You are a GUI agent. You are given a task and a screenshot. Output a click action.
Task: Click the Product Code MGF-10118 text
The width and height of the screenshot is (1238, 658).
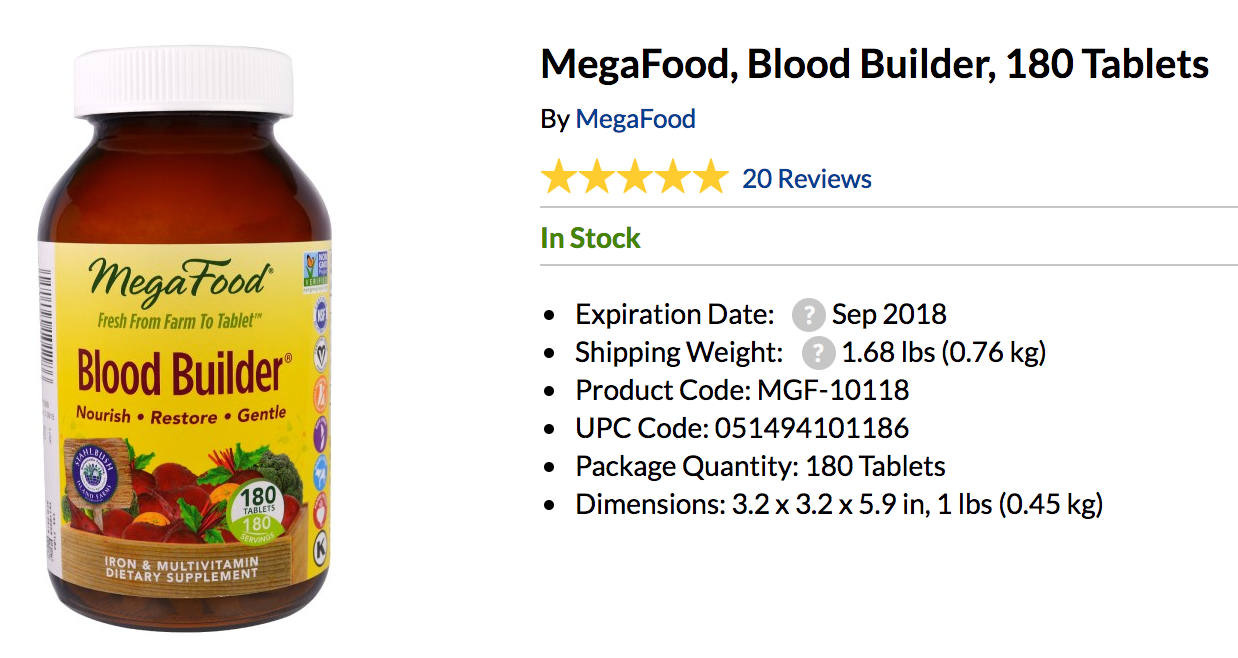pyautogui.click(x=742, y=390)
